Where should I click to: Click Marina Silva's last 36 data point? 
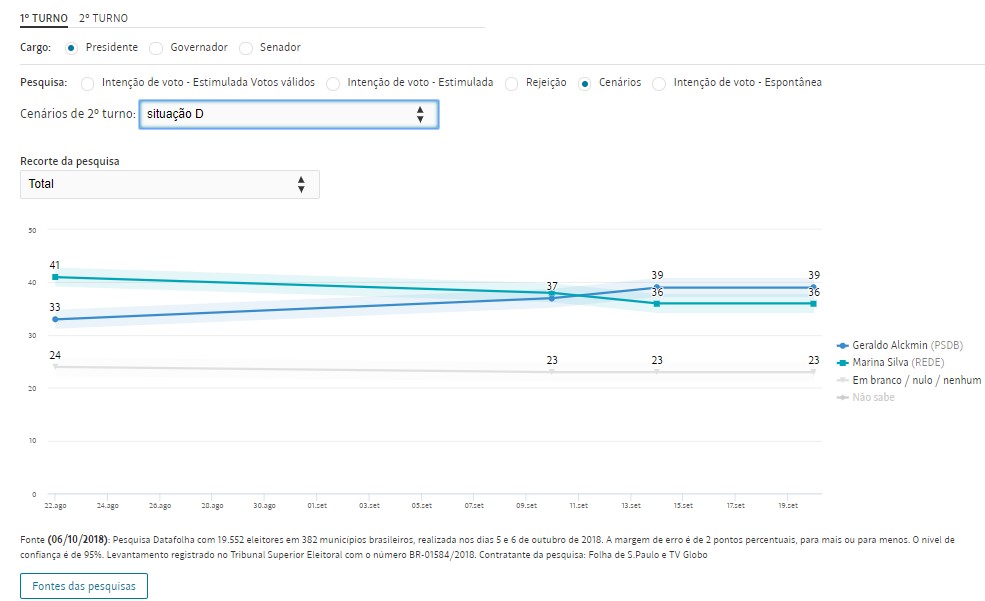tap(814, 303)
